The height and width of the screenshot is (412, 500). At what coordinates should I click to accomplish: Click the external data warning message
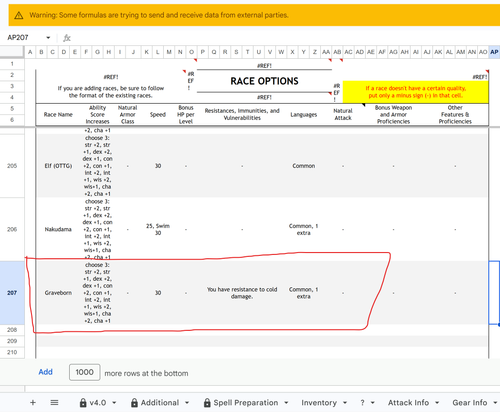pyautogui.click(x=159, y=15)
